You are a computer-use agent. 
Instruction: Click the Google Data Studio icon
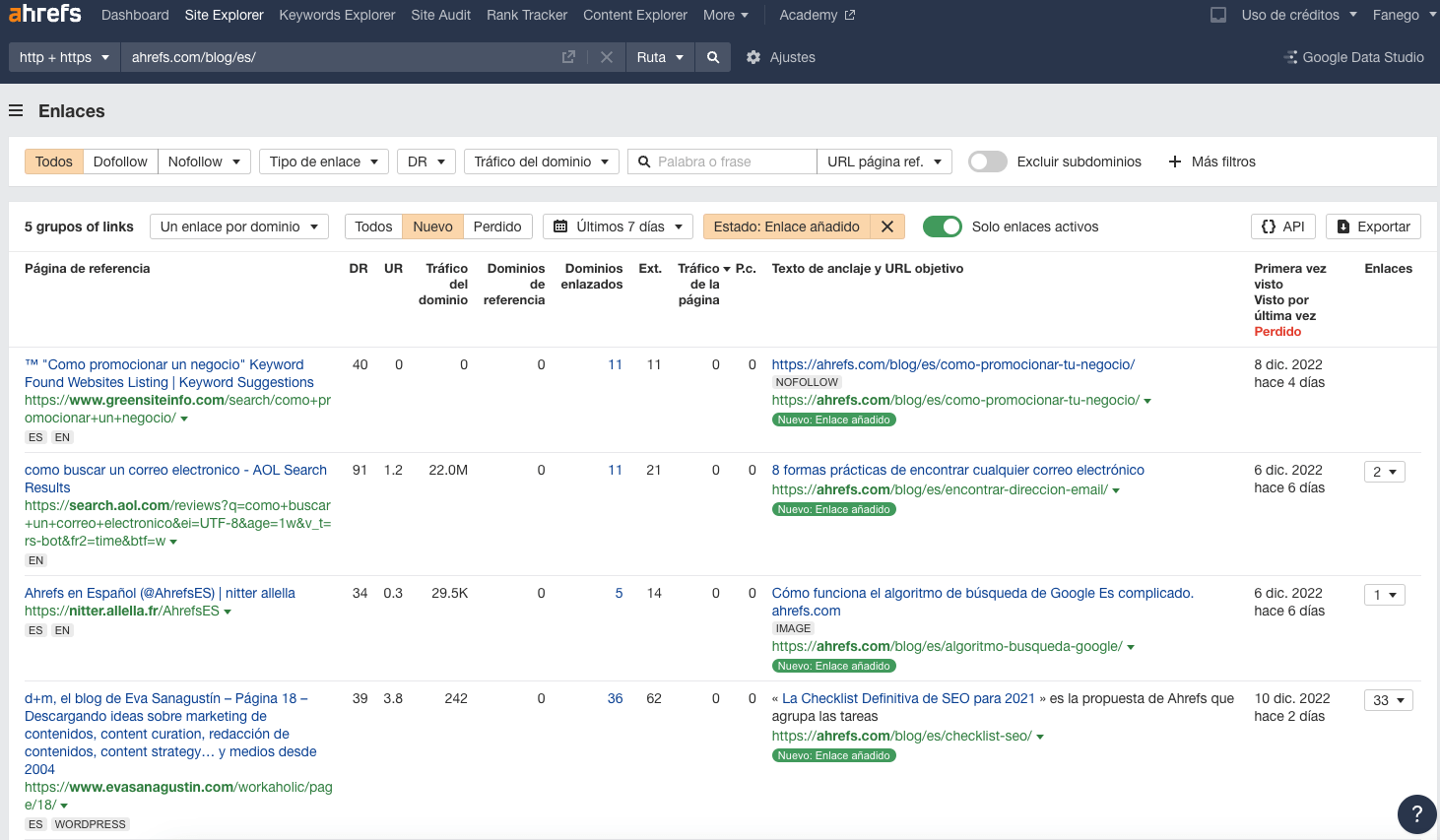(x=1290, y=57)
